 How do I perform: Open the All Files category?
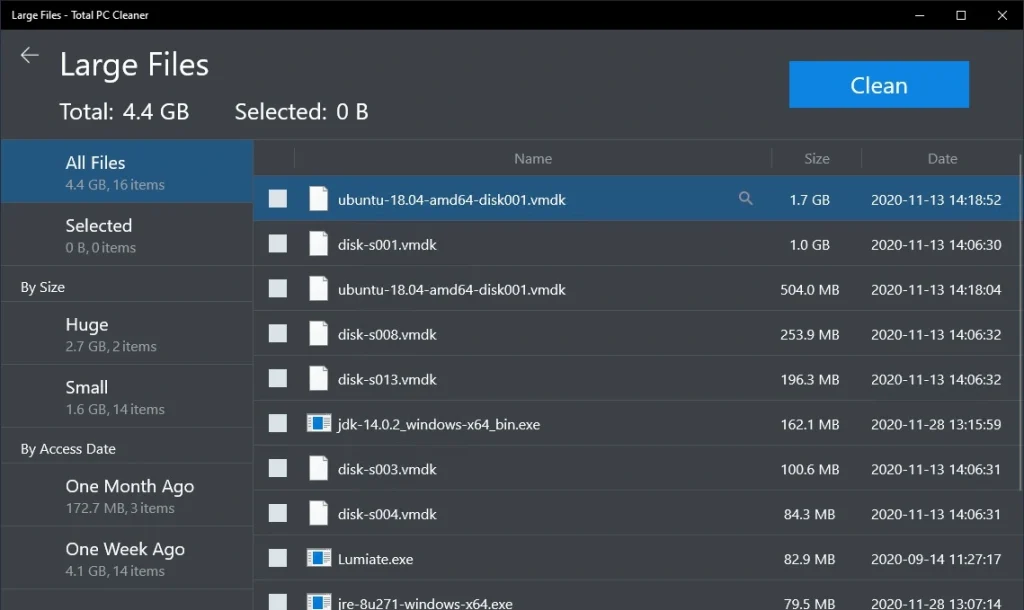[127, 172]
